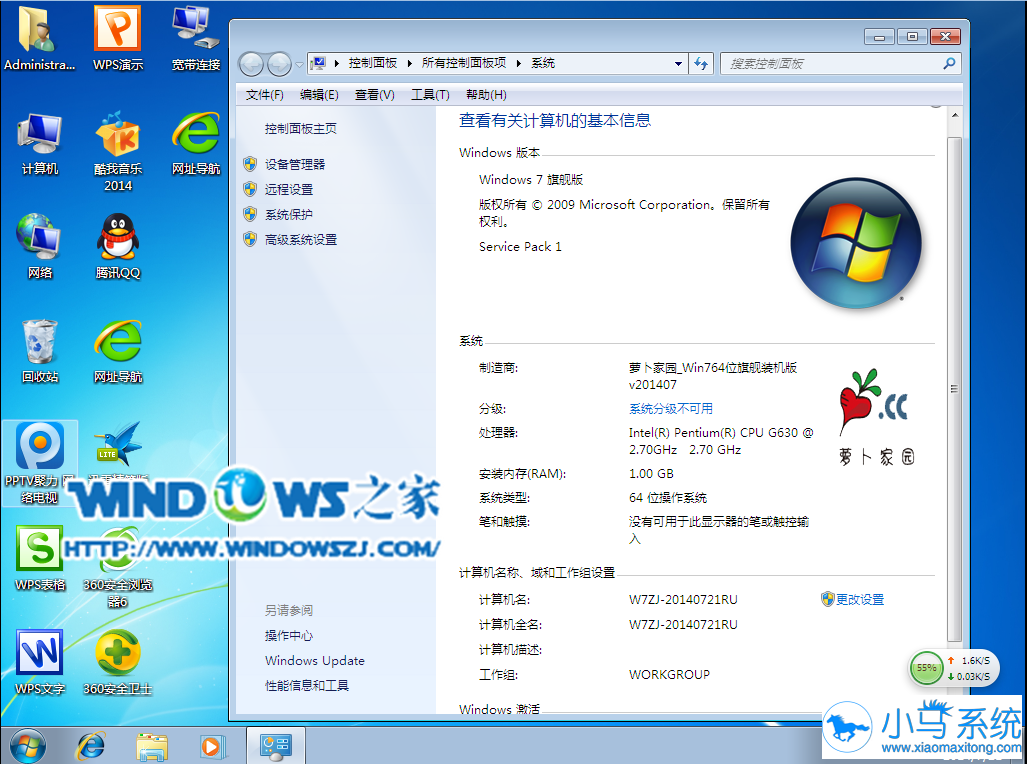Screen dimensions: 1027x764
Task: Refresh the control panel address bar
Action: click(701, 64)
